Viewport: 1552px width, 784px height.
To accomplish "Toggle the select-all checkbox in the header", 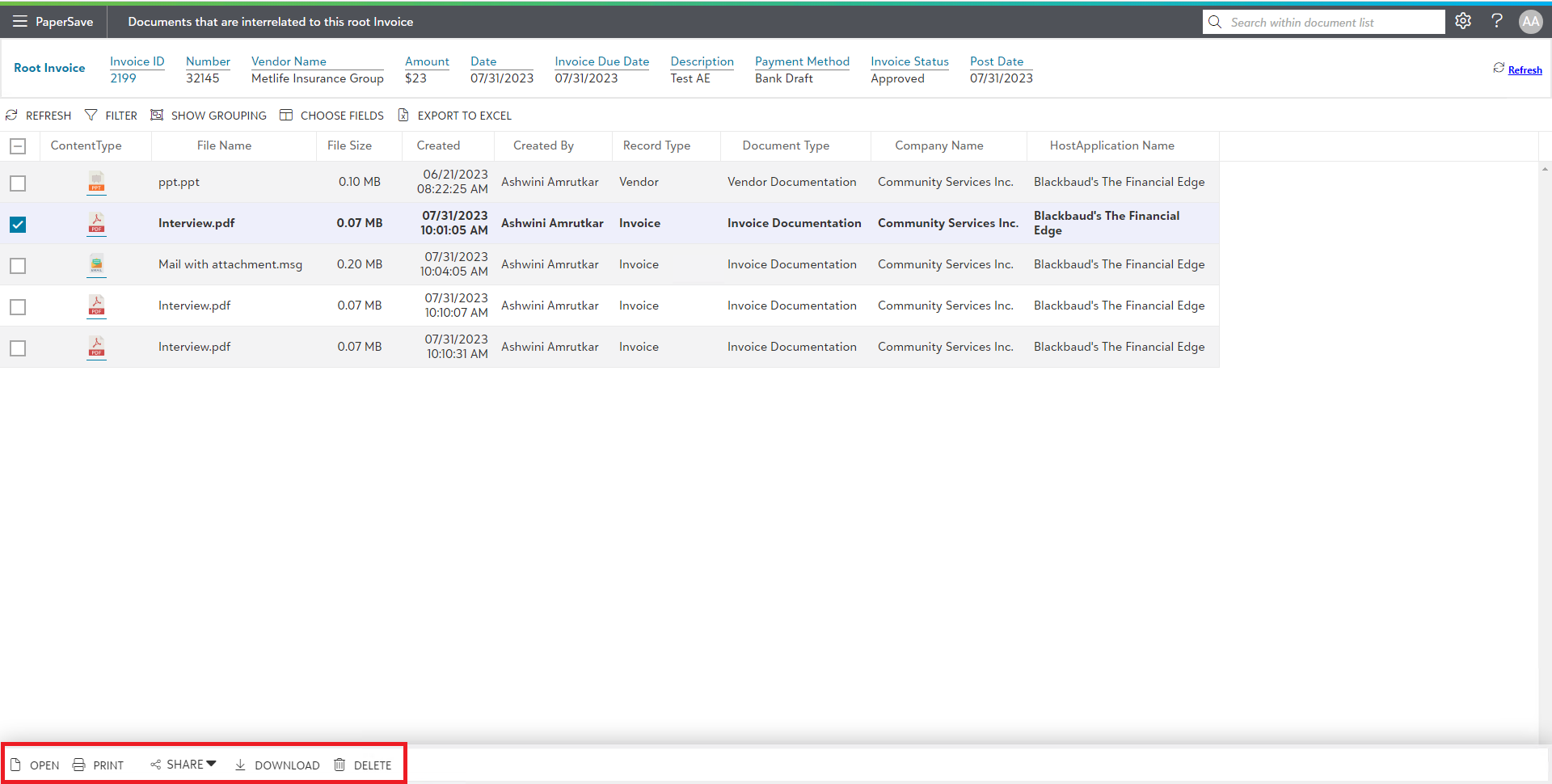I will click(x=18, y=146).
